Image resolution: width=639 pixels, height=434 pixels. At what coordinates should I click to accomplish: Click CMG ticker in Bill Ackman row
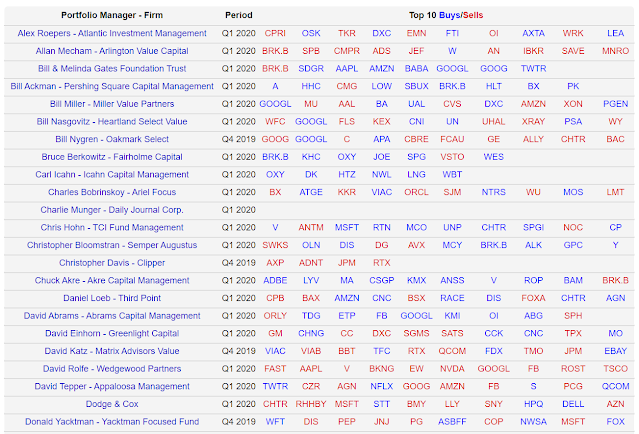[x=347, y=86]
